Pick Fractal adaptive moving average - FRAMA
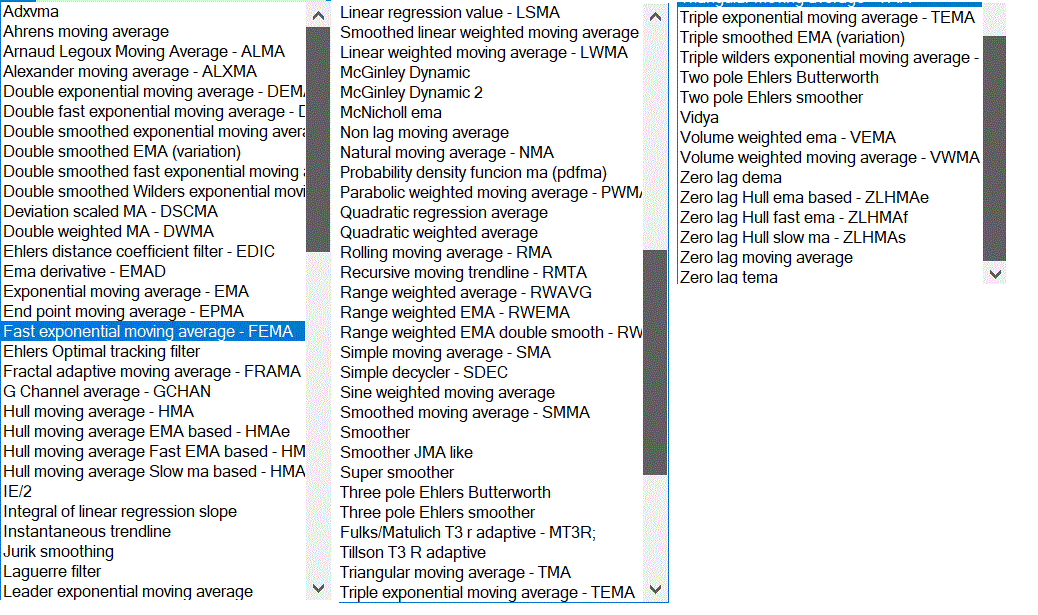This screenshot has height=615, width=1038. tap(152, 372)
